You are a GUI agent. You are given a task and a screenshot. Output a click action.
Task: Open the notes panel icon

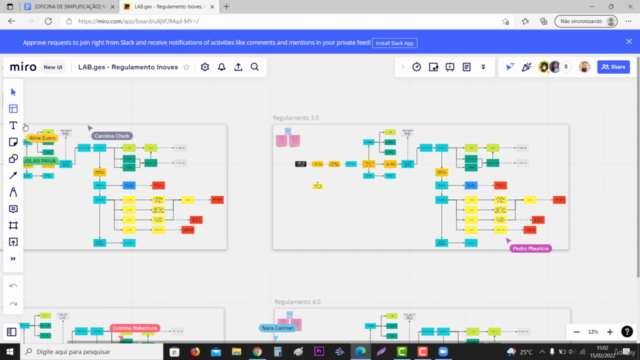tap(467, 67)
